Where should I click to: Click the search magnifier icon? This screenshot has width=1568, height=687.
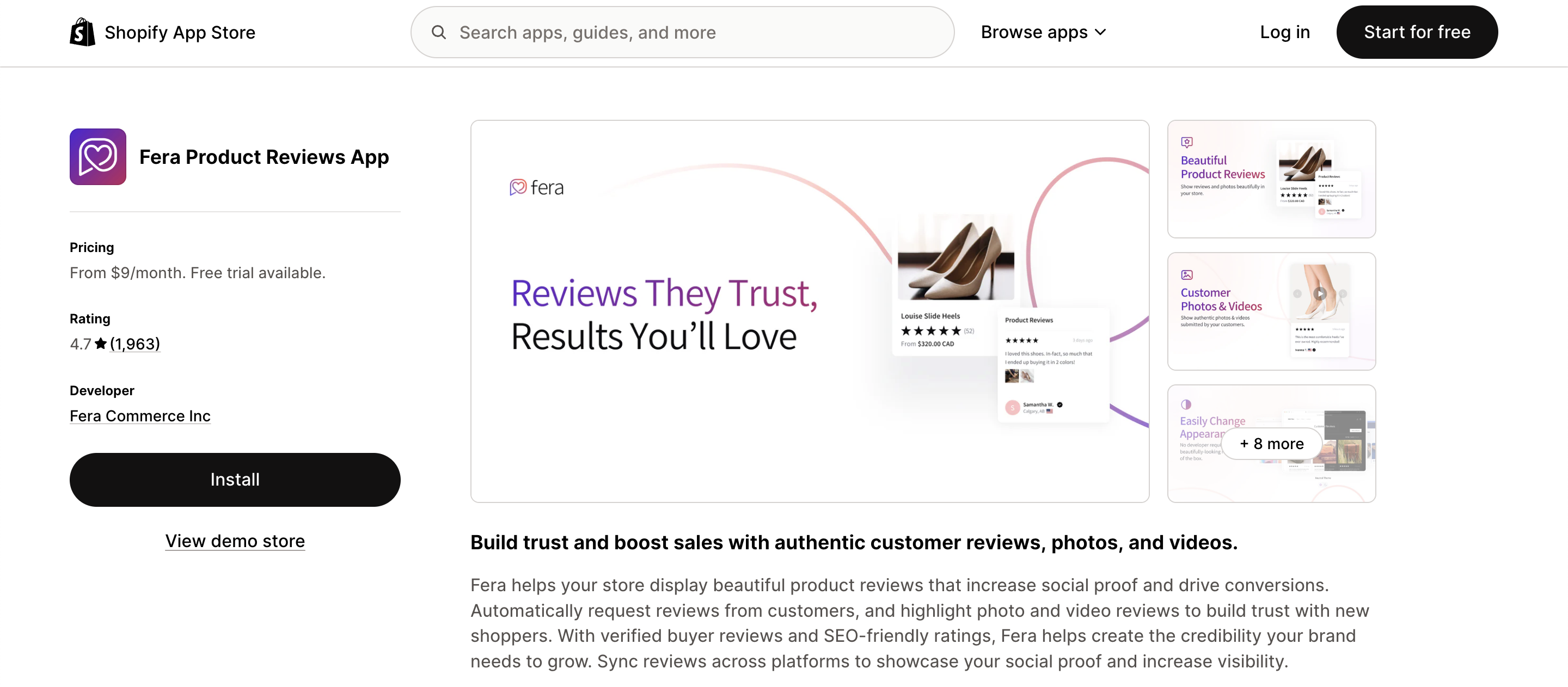click(x=439, y=32)
